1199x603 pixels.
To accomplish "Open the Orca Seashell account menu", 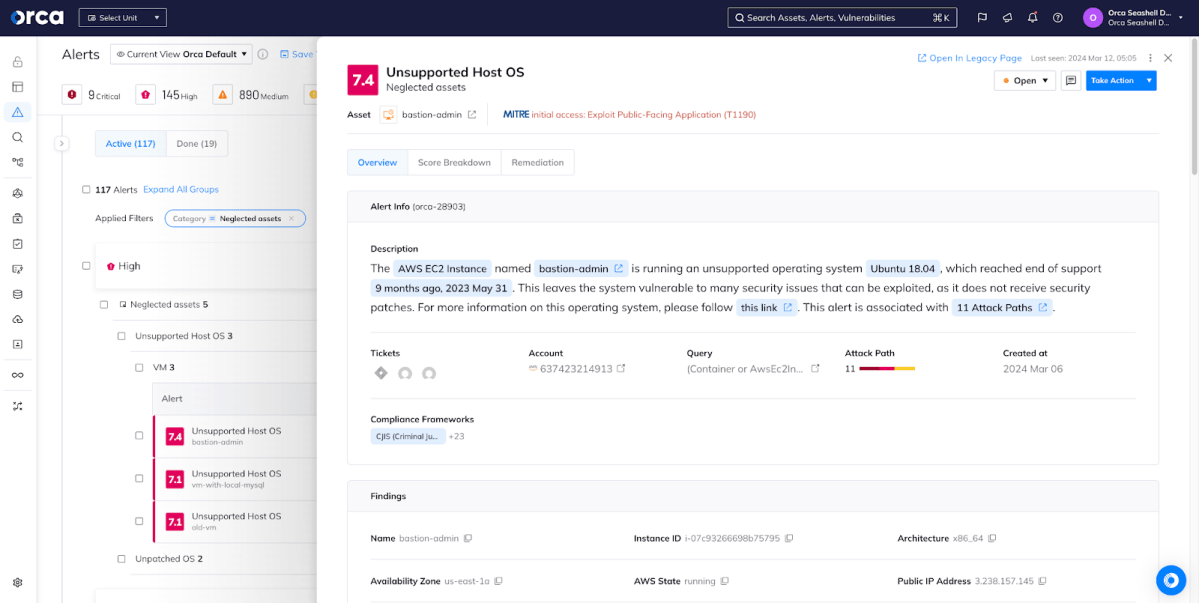I will point(1132,18).
